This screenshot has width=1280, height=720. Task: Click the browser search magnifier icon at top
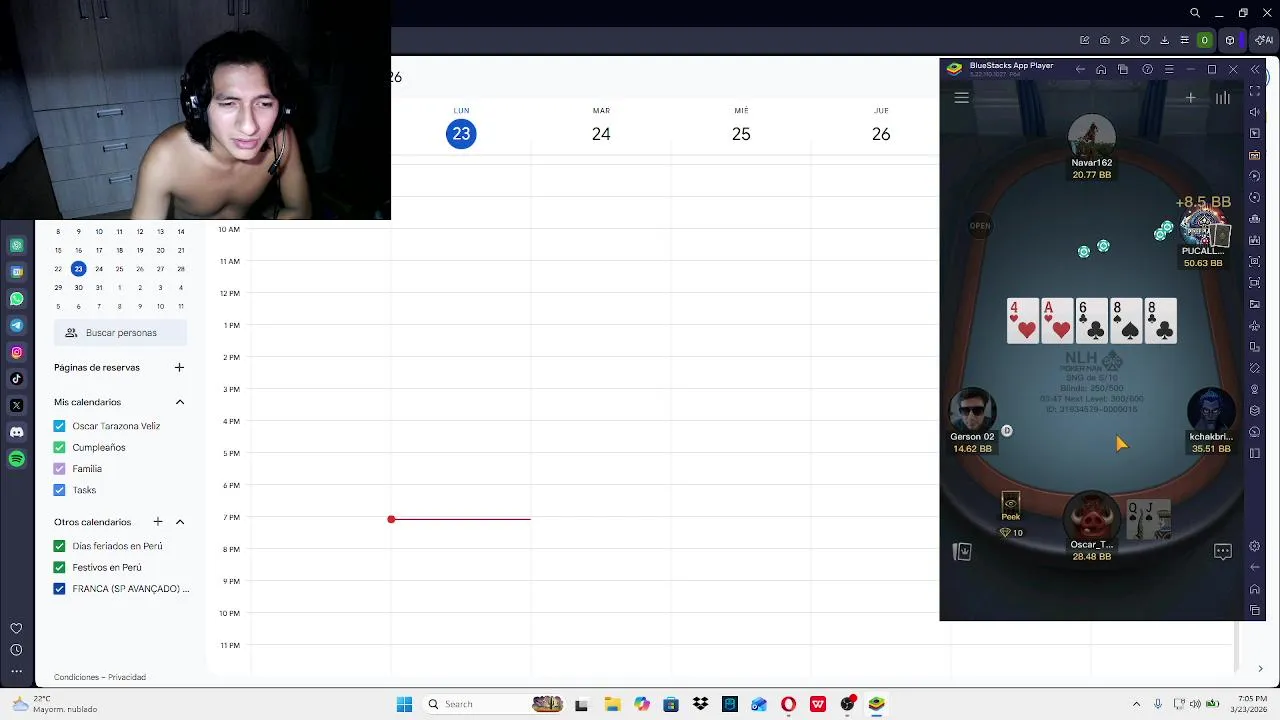pyautogui.click(x=1195, y=13)
